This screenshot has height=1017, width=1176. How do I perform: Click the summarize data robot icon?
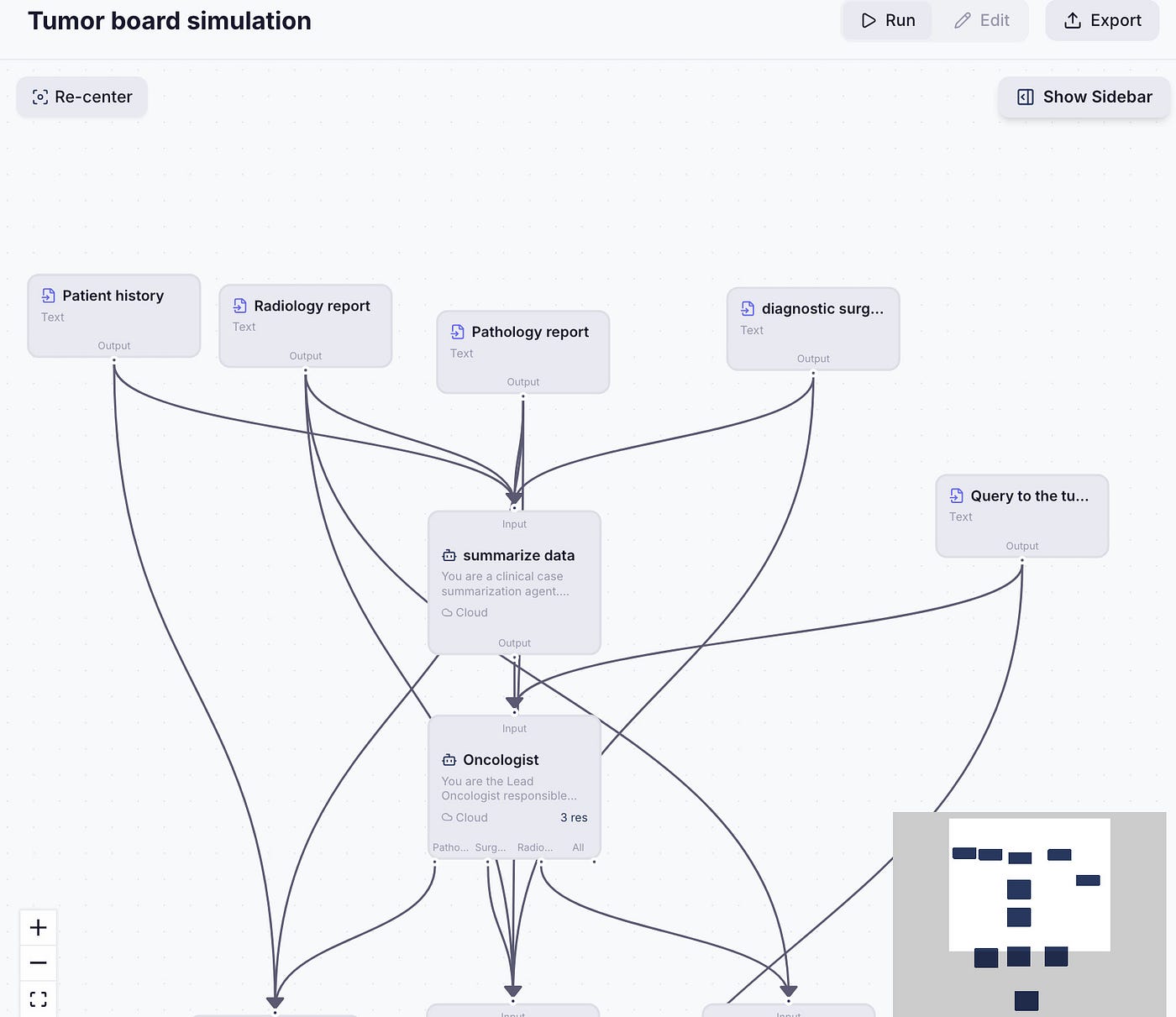[449, 555]
